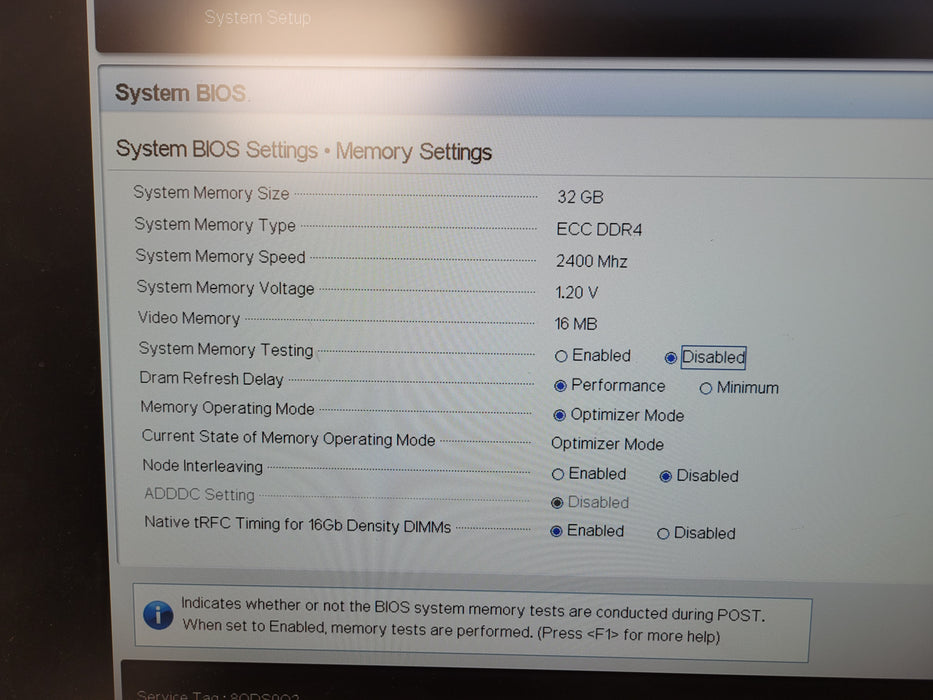Click Native tRFC Timing for 16Gb Density DIMMs label
The height and width of the screenshot is (700, 933).
pos(298,524)
